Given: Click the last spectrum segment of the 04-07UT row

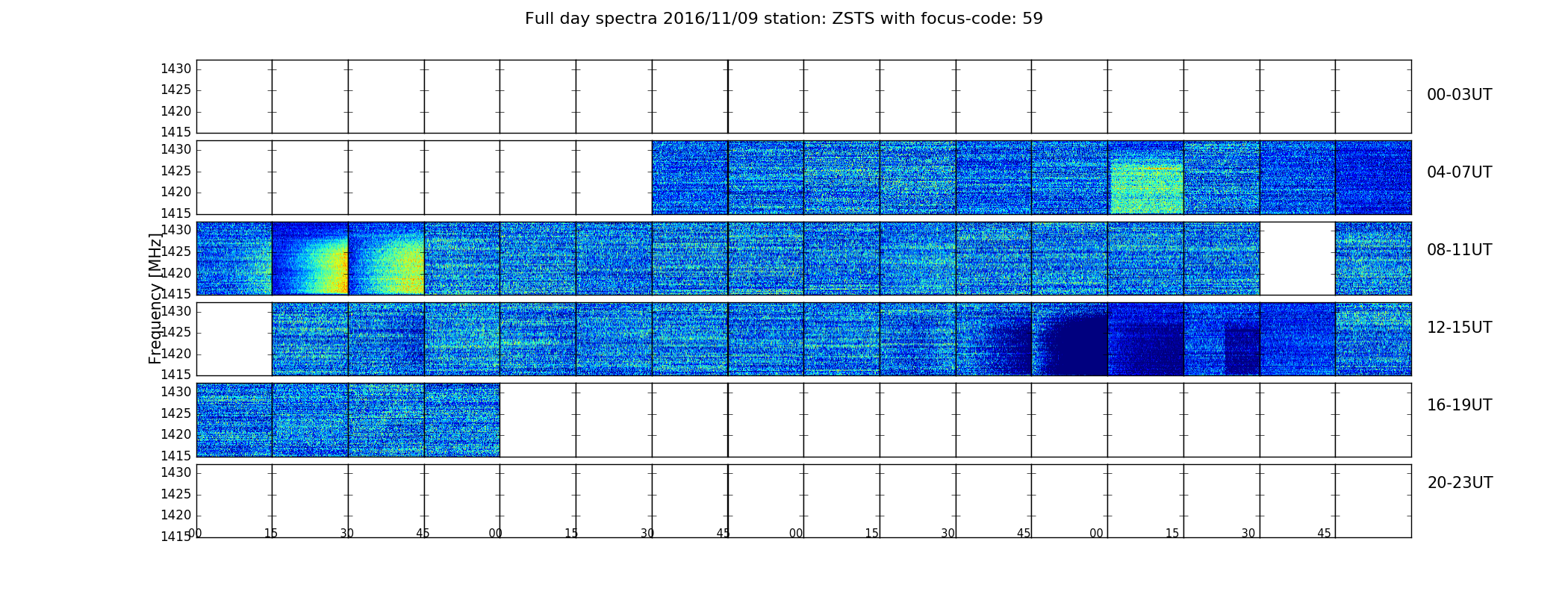Looking at the screenshot, I should 1373,178.
